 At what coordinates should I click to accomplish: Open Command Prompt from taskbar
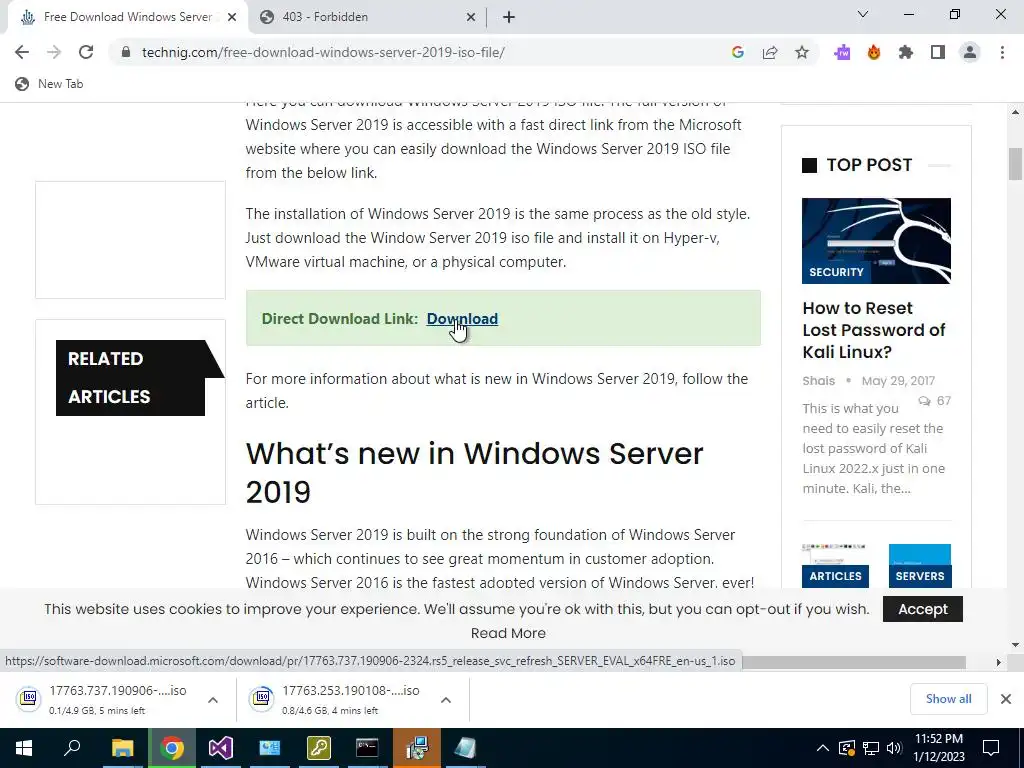368,748
